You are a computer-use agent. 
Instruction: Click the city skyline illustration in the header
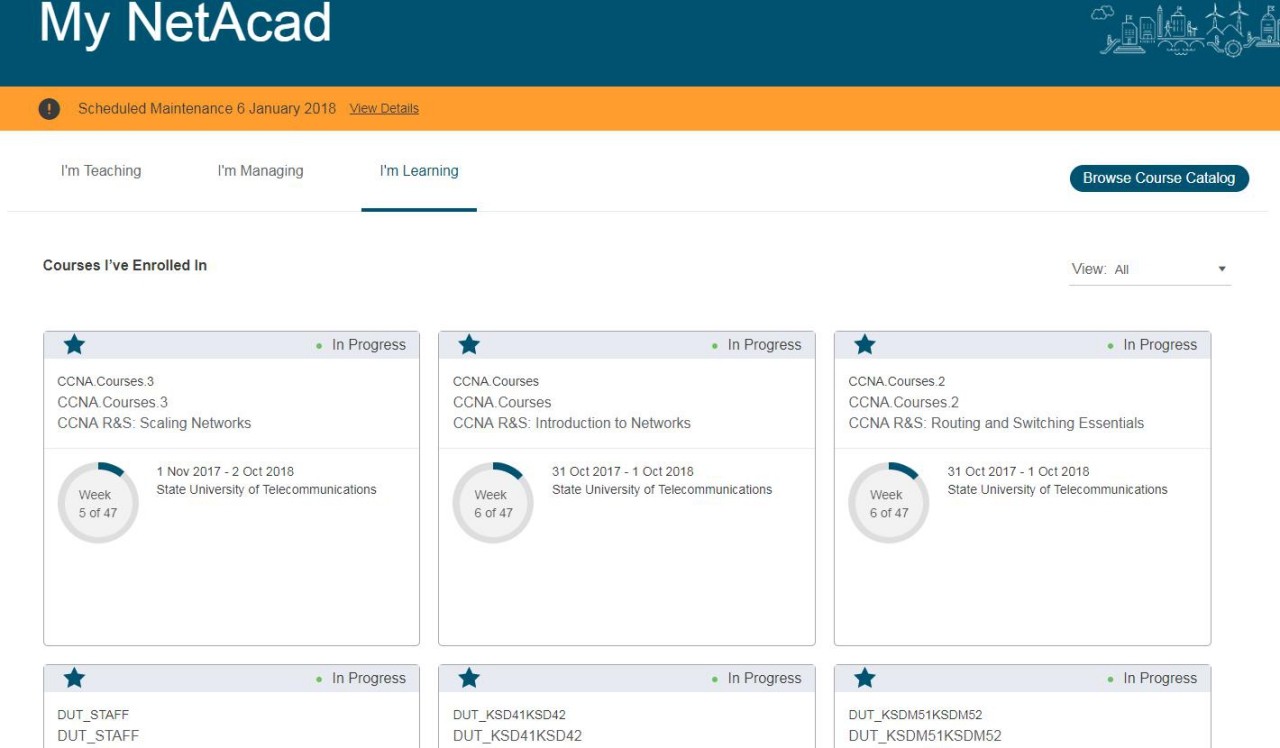[1183, 29]
